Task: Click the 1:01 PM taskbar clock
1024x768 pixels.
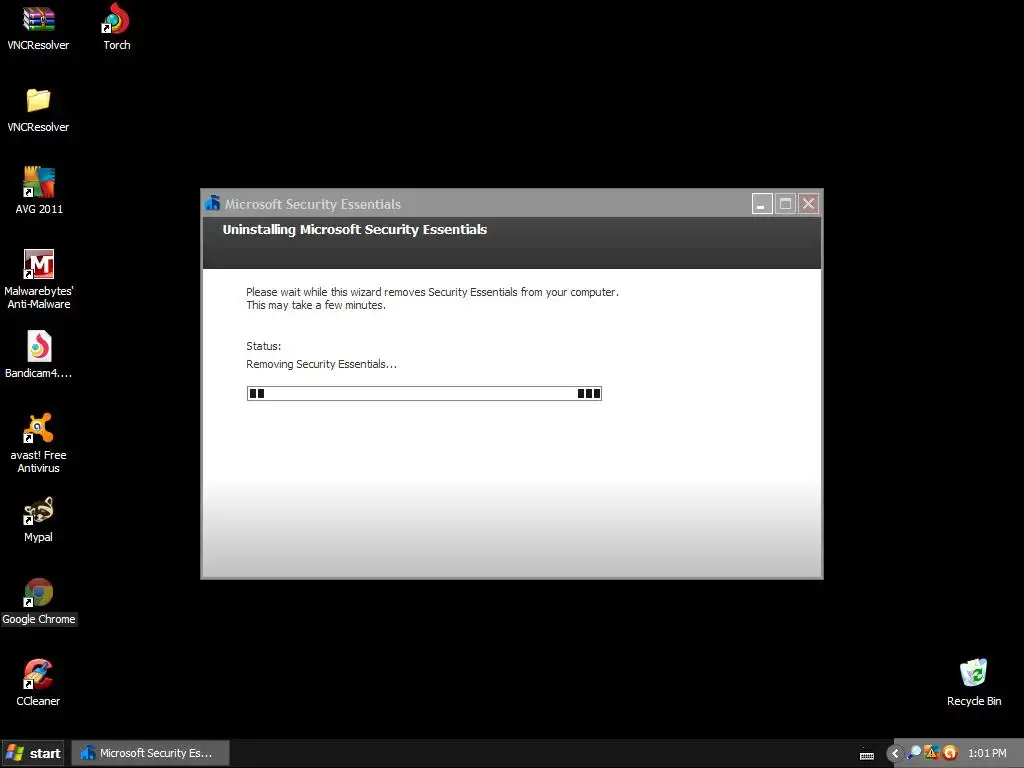Action: click(x=987, y=753)
